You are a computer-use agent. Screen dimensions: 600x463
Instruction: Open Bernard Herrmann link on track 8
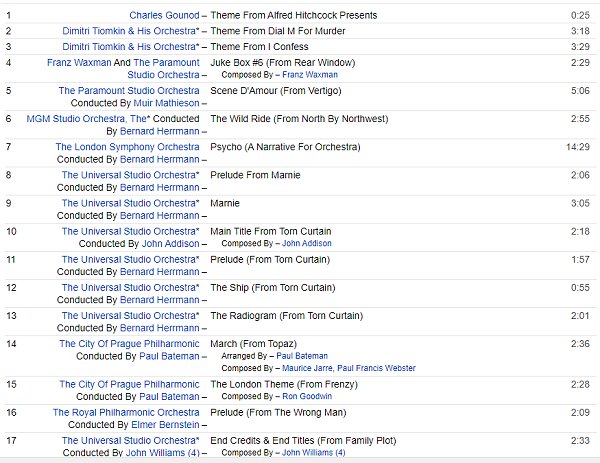click(160, 187)
